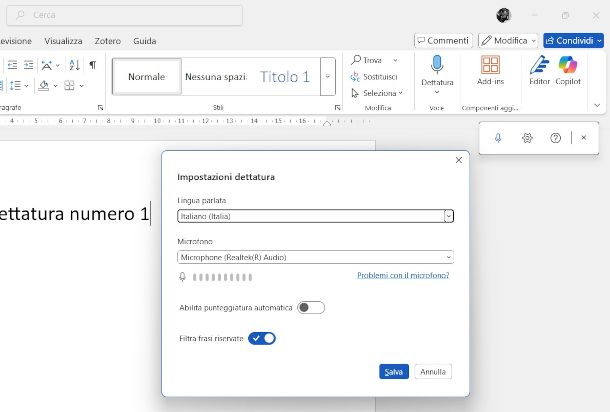Open Copilot from the ribbon

pos(568,69)
